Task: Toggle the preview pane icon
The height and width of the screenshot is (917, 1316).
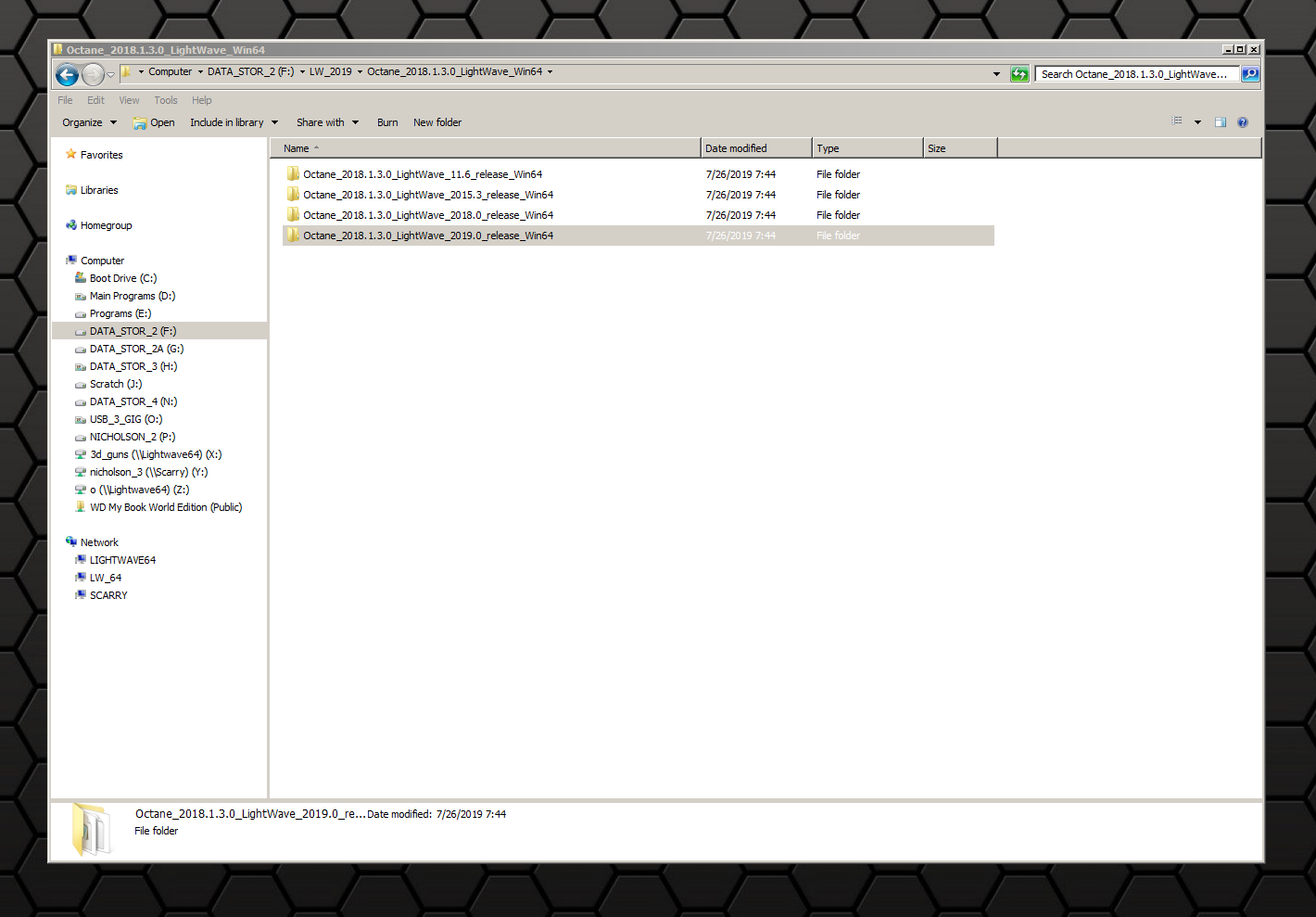Action: pos(1221,122)
